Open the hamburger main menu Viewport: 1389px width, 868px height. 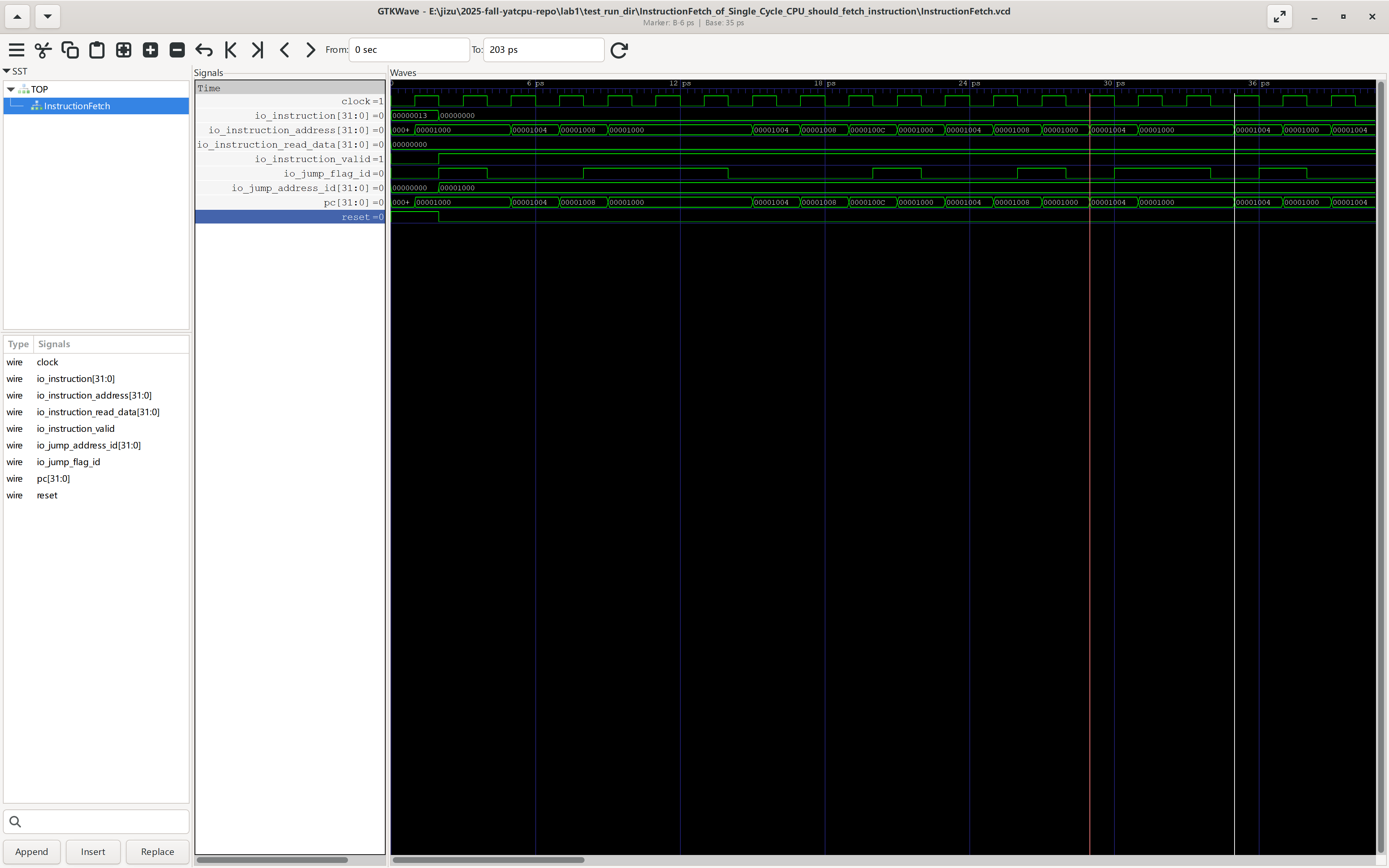[17, 50]
